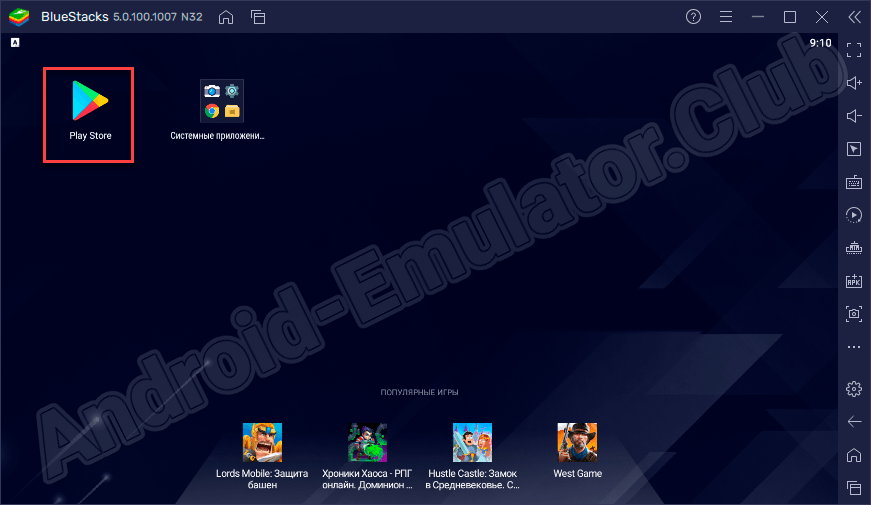
Task: Click the Home icon in title bar
Action: [227, 17]
